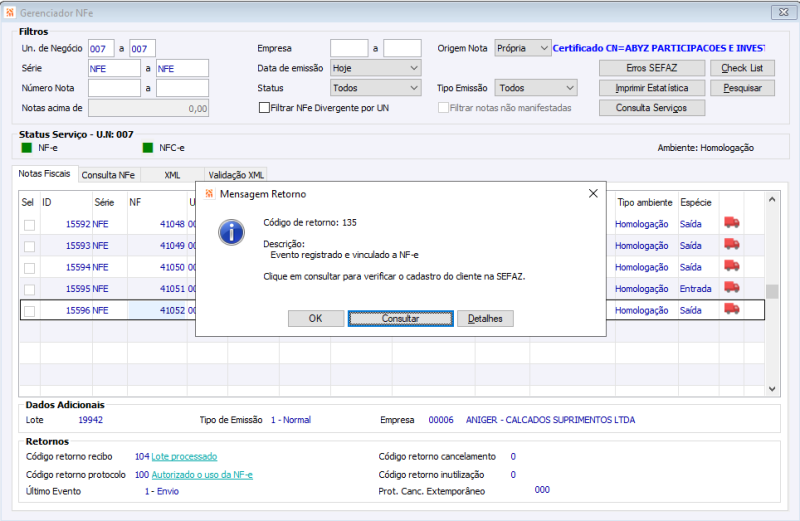Select the checkbox for row ID 15595
The width and height of the screenshot is (800, 521).
pyautogui.click(x=30, y=289)
